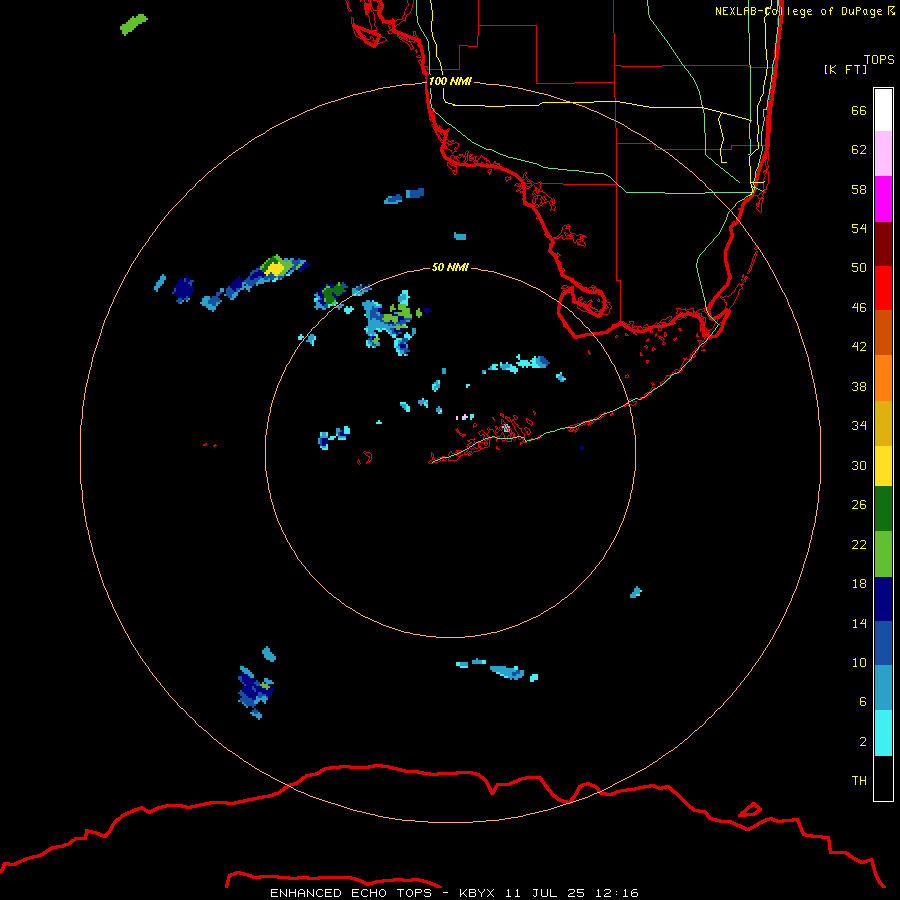Click the "[K FT]" units label
This screenshot has width=900, height=900.
tap(845, 69)
